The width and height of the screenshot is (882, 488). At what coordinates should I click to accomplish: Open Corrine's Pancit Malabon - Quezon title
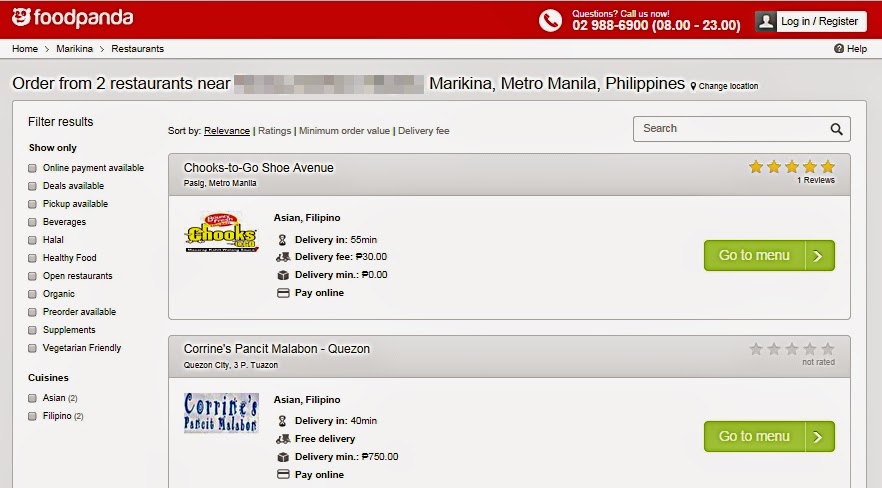coord(277,349)
